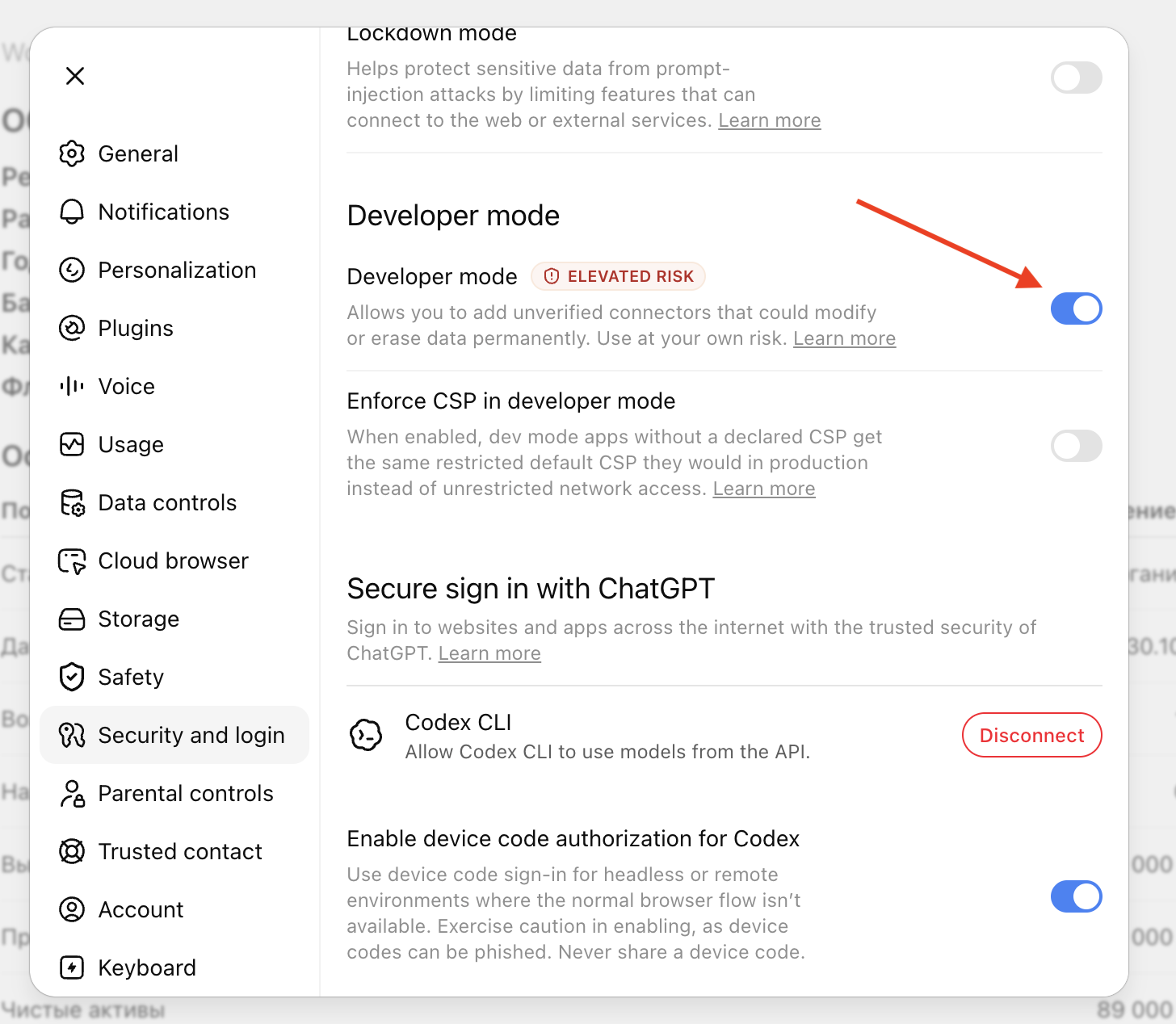
Task: Disable the Developer mode toggle
Action: pyautogui.click(x=1076, y=308)
